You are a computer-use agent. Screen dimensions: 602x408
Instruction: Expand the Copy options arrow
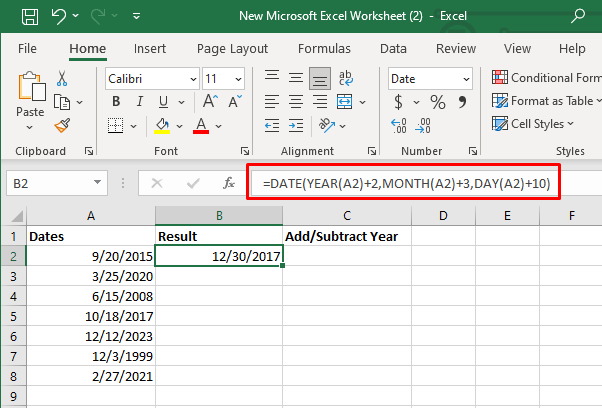(79, 102)
